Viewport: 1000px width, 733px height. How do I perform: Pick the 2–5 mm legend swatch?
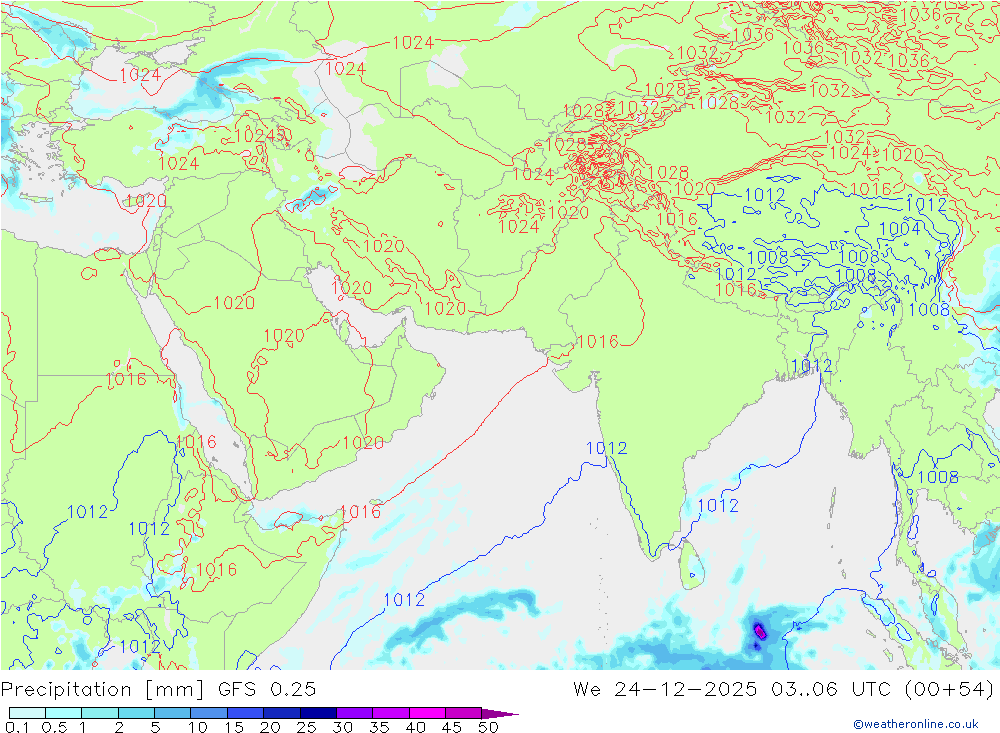pos(136,713)
